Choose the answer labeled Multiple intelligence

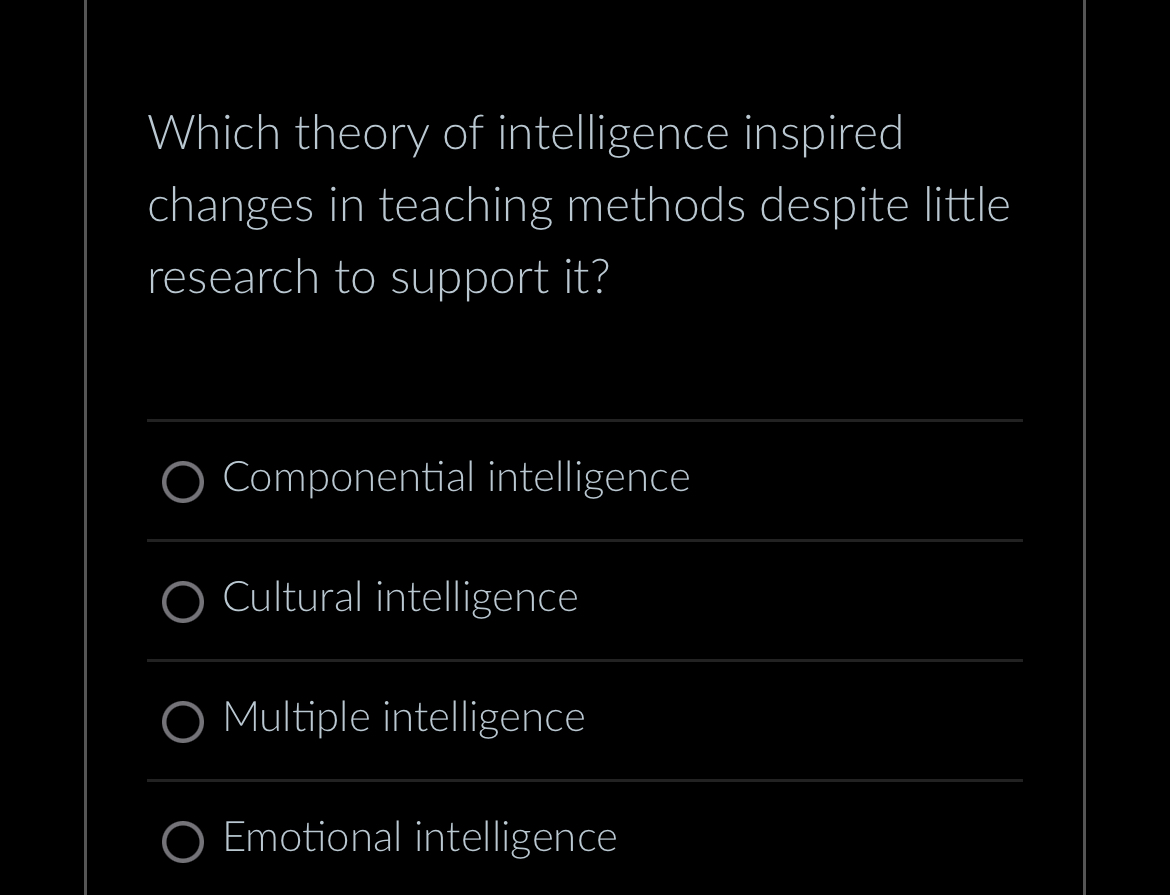click(x=403, y=718)
